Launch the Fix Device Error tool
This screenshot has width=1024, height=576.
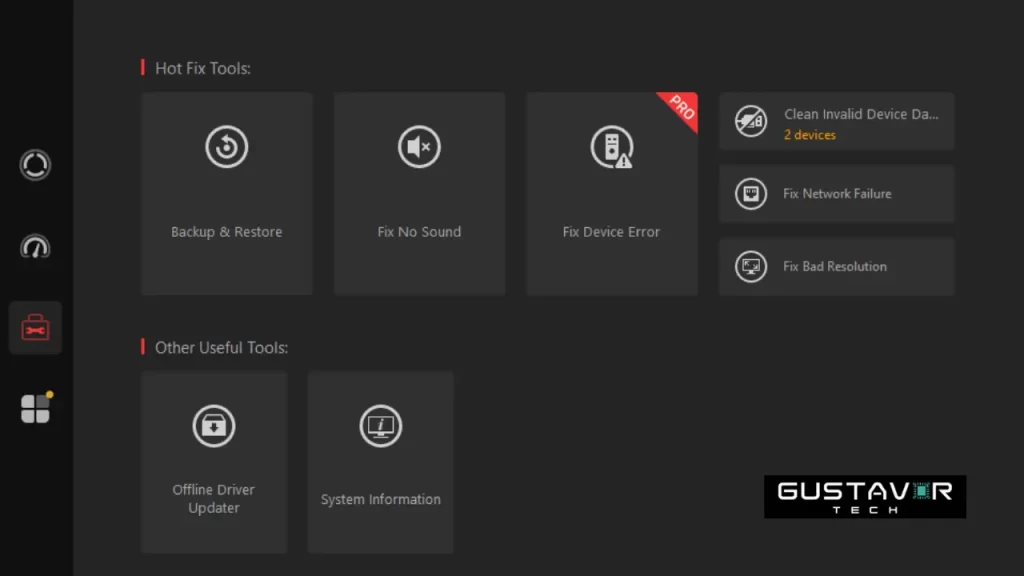point(611,190)
